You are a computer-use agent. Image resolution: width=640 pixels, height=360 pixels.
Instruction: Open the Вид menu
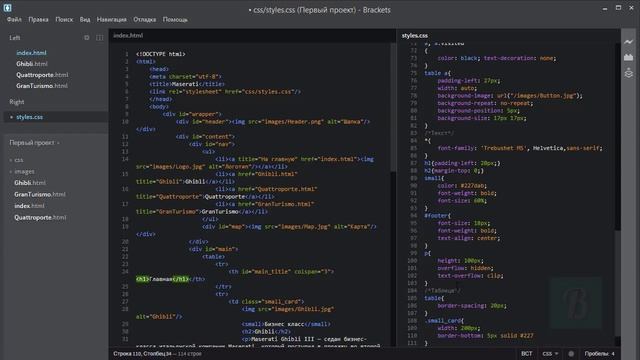85,20
